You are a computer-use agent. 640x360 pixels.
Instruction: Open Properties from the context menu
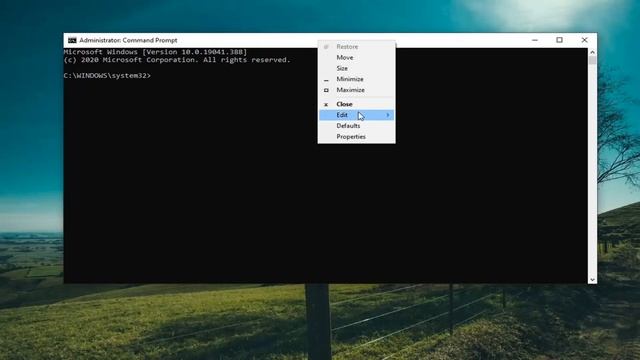coord(356,137)
